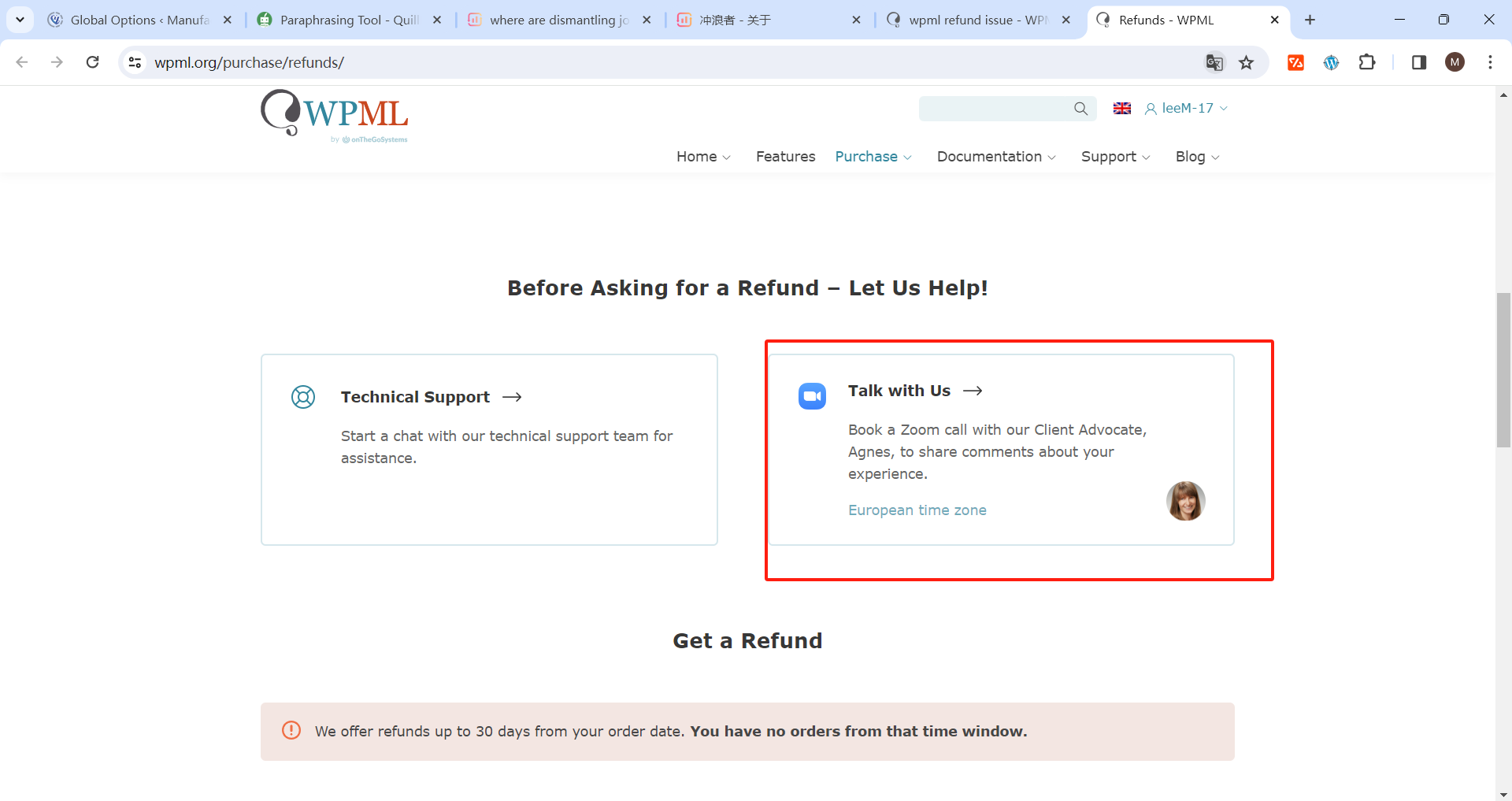This screenshot has width=1512, height=801.
Task: Click the scrollbar down arrow
Action: point(1503,794)
